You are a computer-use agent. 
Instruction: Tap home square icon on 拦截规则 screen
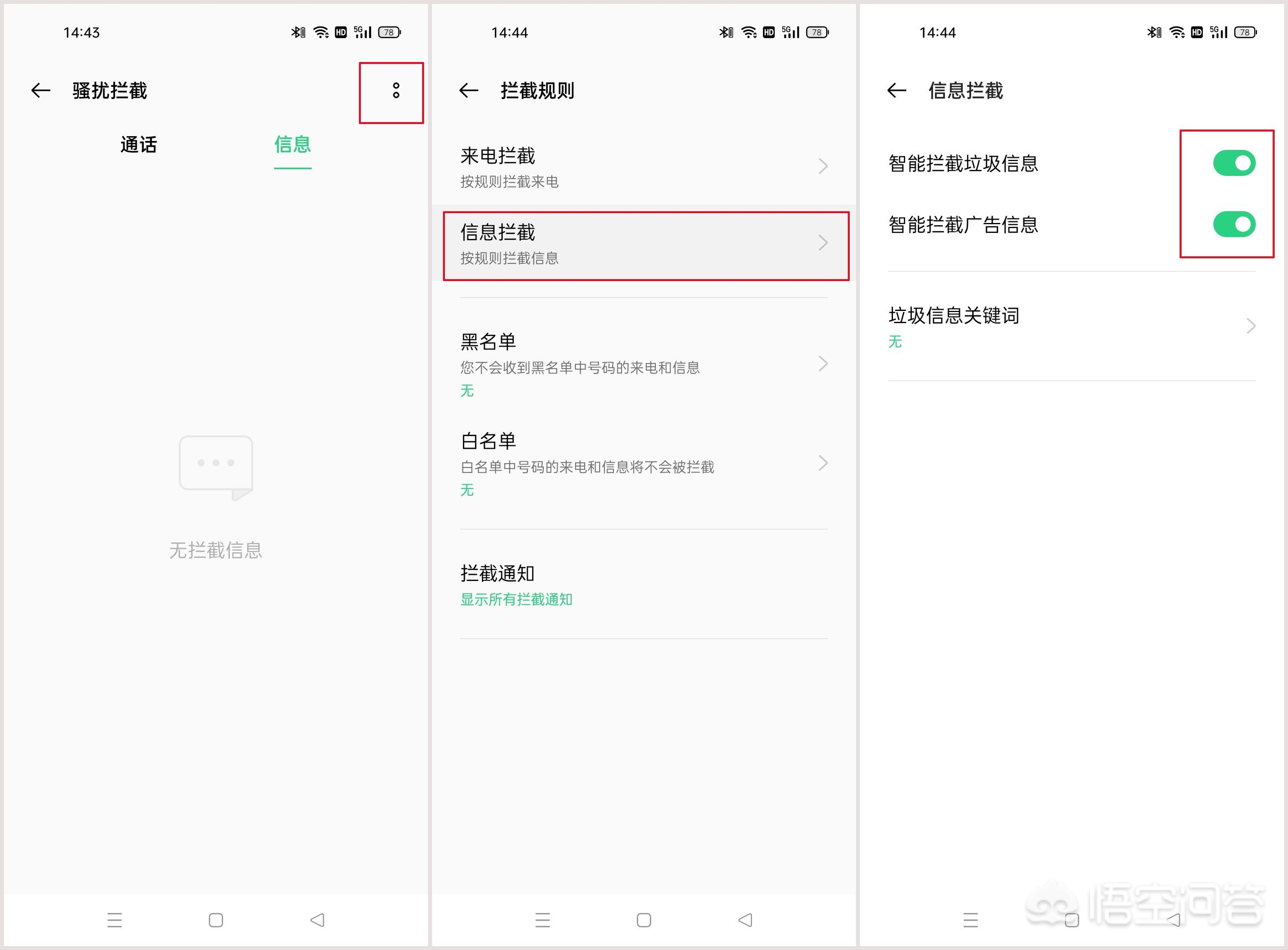(x=643, y=920)
